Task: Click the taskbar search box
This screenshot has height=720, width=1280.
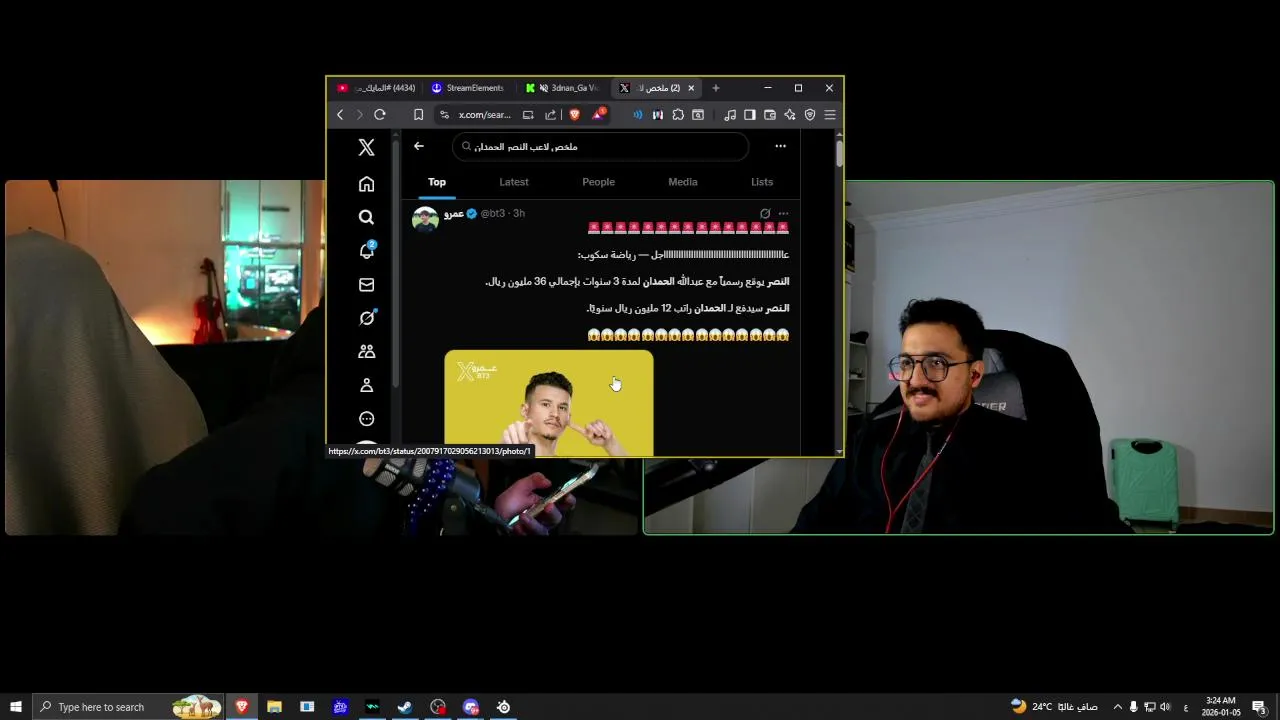Action: coord(128,707)
